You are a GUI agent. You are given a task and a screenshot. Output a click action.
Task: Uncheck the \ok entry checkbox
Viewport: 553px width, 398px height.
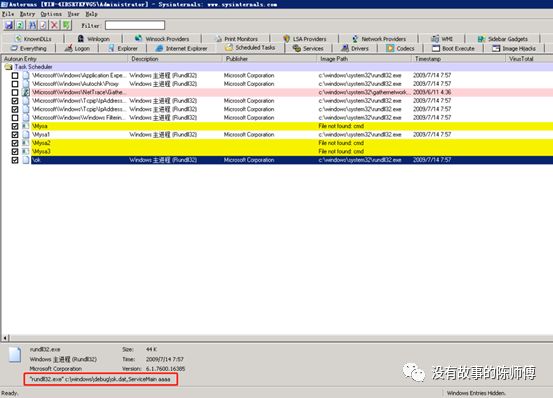[x=15, y=160]
